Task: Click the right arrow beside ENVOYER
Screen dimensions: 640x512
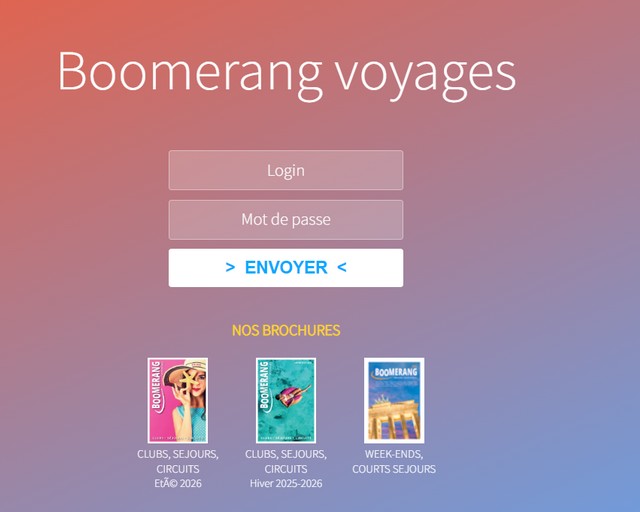Action: (x=342, y=268)
